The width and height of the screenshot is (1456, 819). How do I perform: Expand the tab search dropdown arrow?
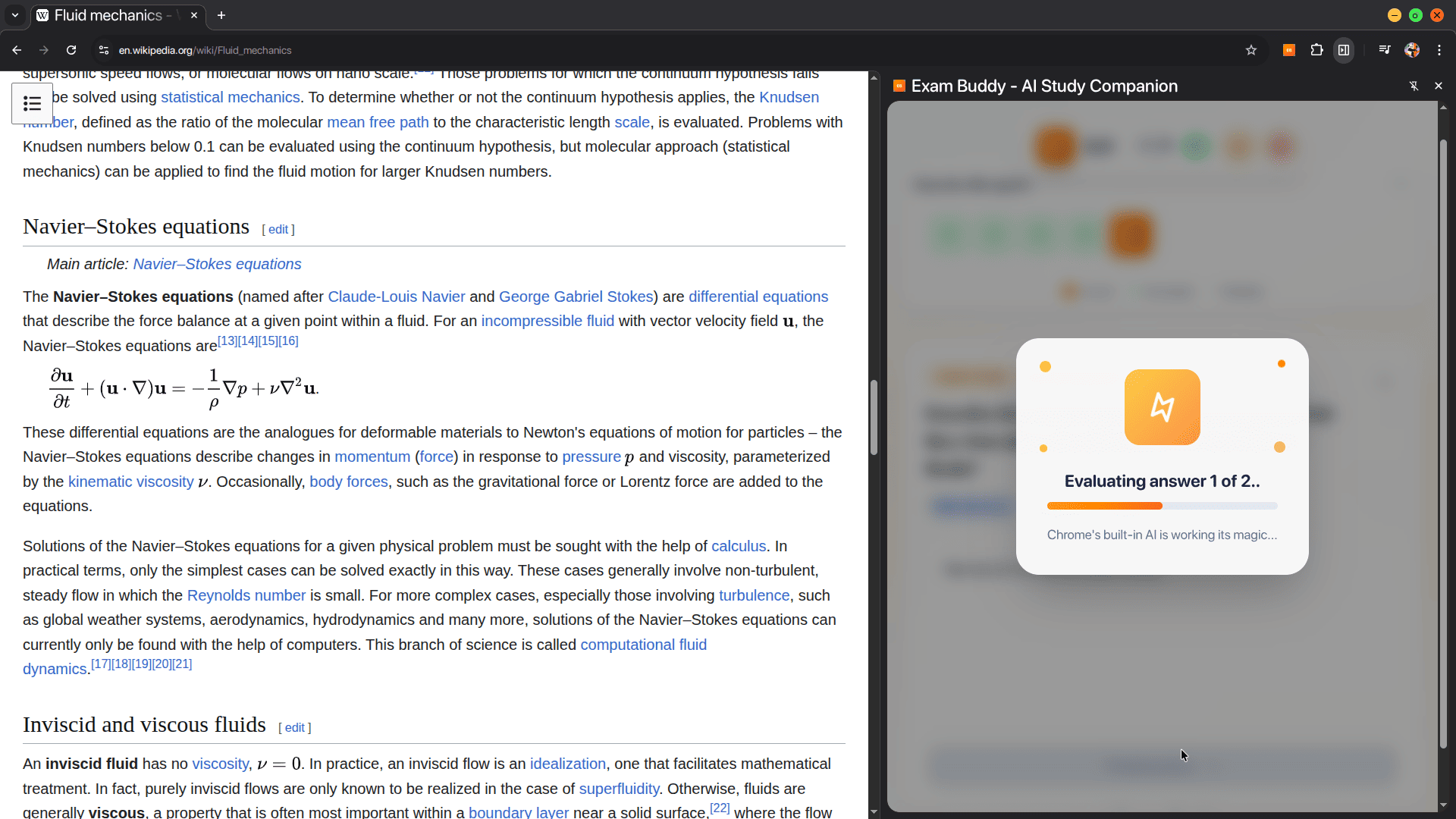click(15, 15)
